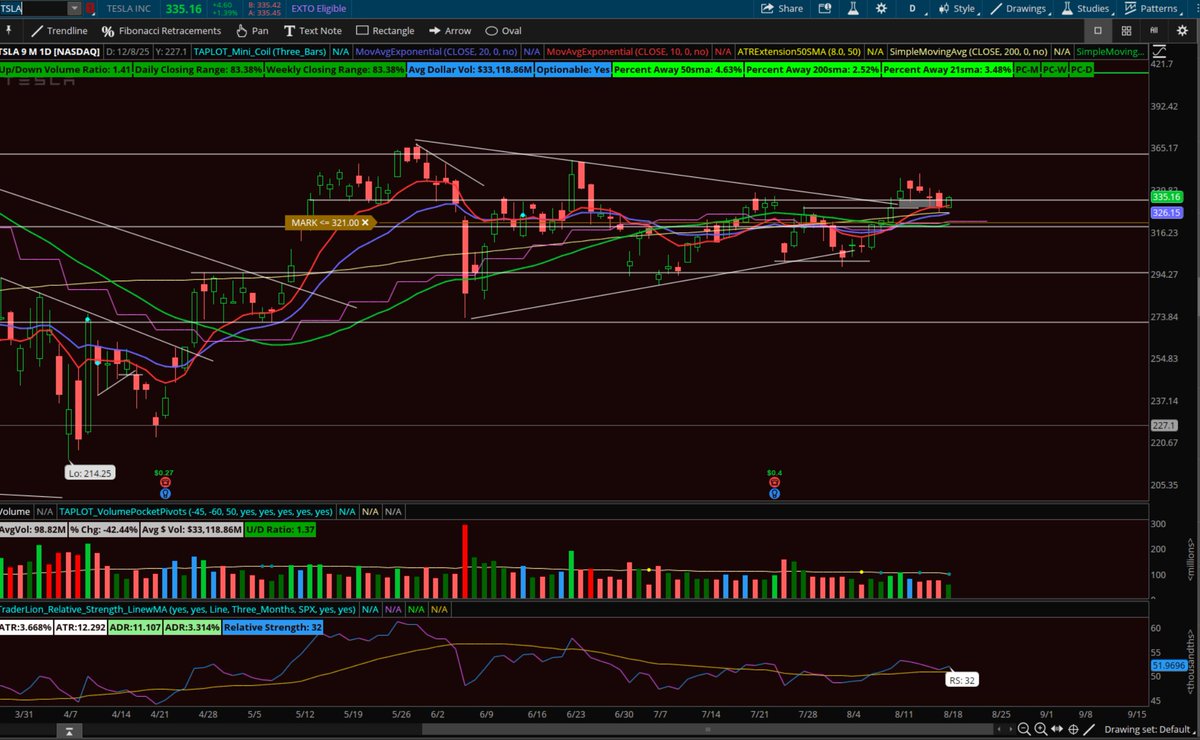The height and width of the screenshot is (740, 1200).
Task: Click the Optionable: Yes label
Action: click(573, 70)
